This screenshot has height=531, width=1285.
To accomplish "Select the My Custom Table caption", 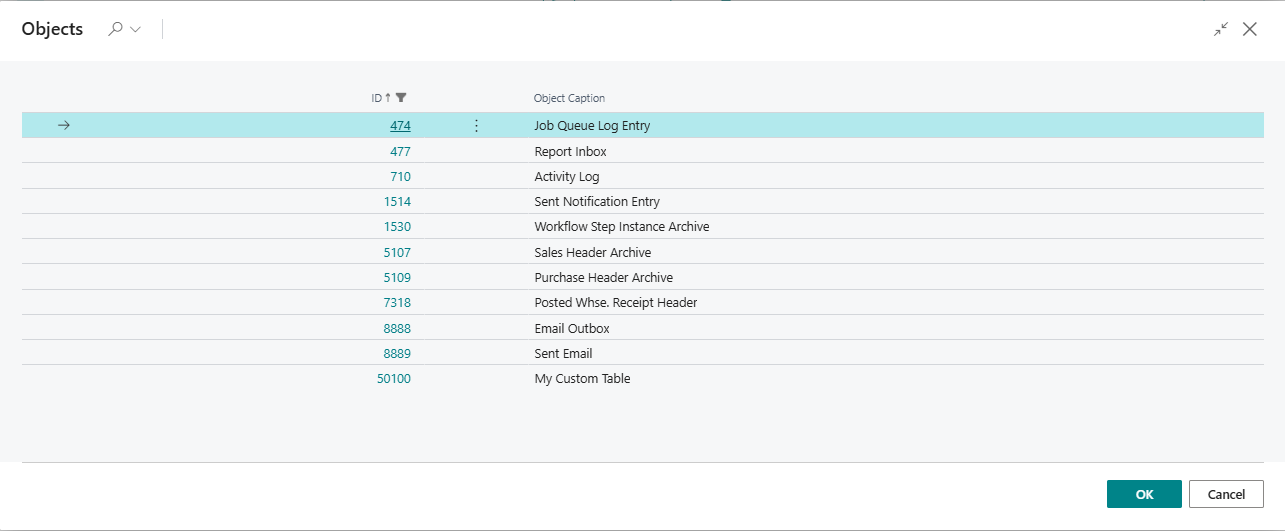I will (x=583, y=379).
